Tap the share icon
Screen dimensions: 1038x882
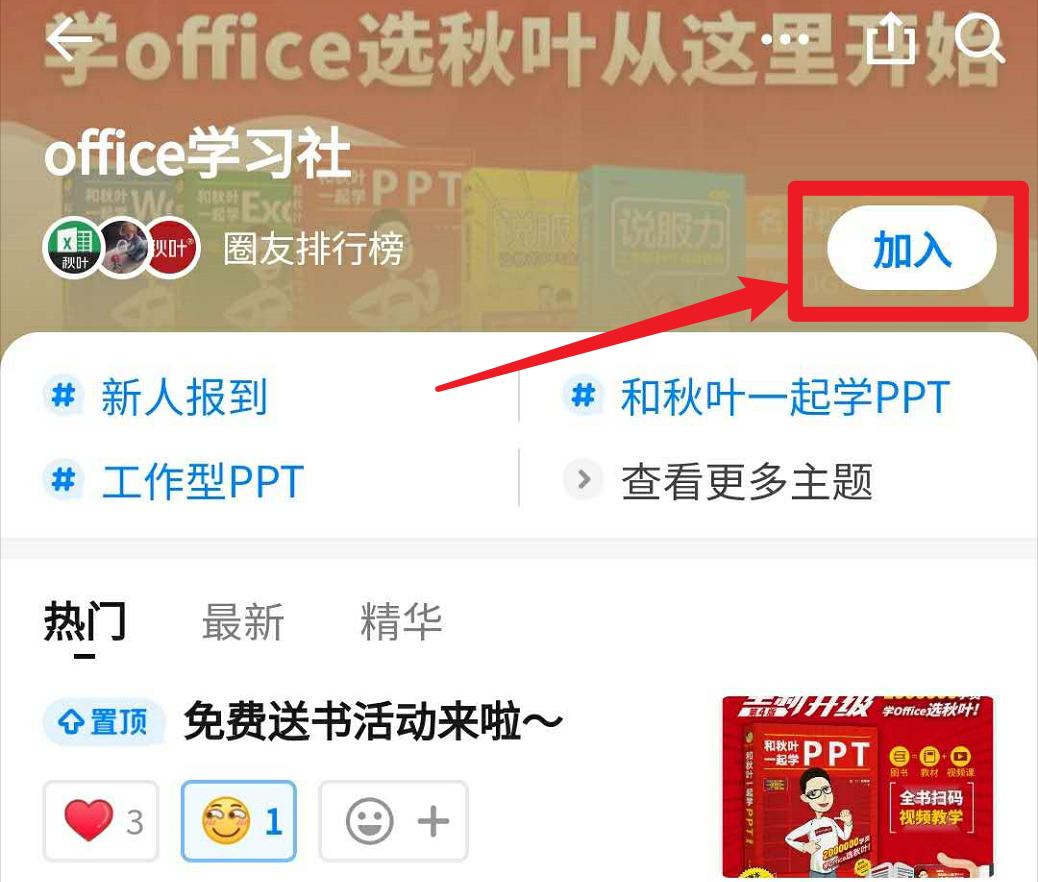890,38
